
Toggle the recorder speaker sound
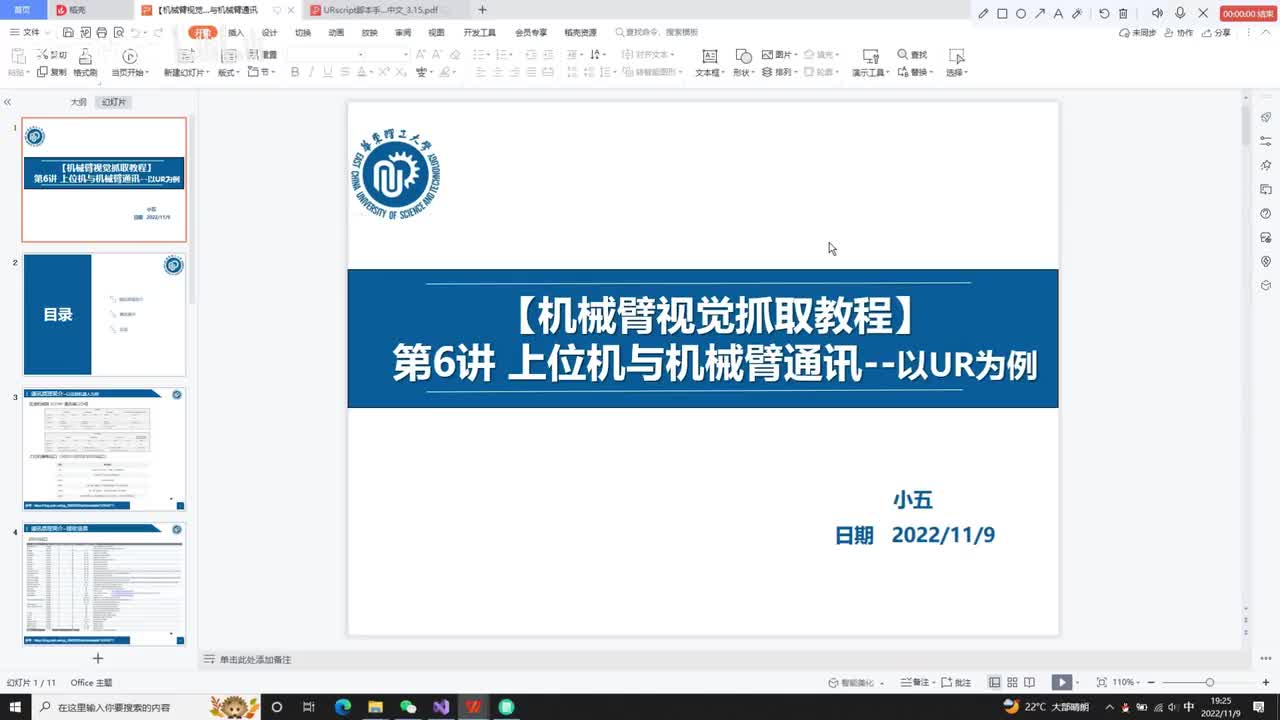[x=1157, y=13]
